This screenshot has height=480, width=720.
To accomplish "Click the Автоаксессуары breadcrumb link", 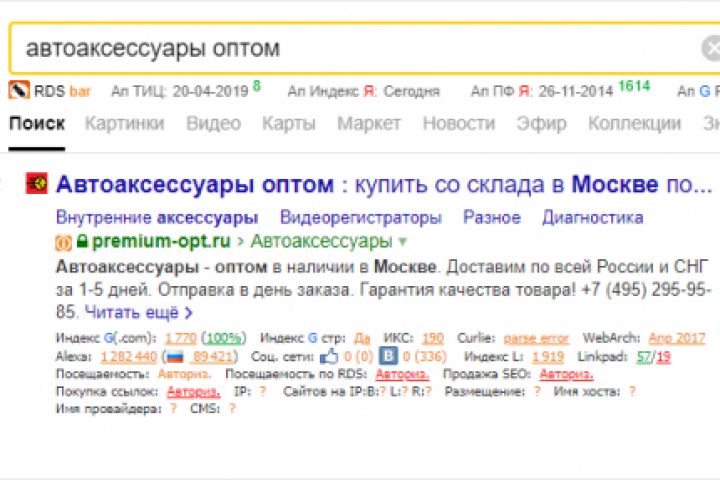I will point(321,241).
